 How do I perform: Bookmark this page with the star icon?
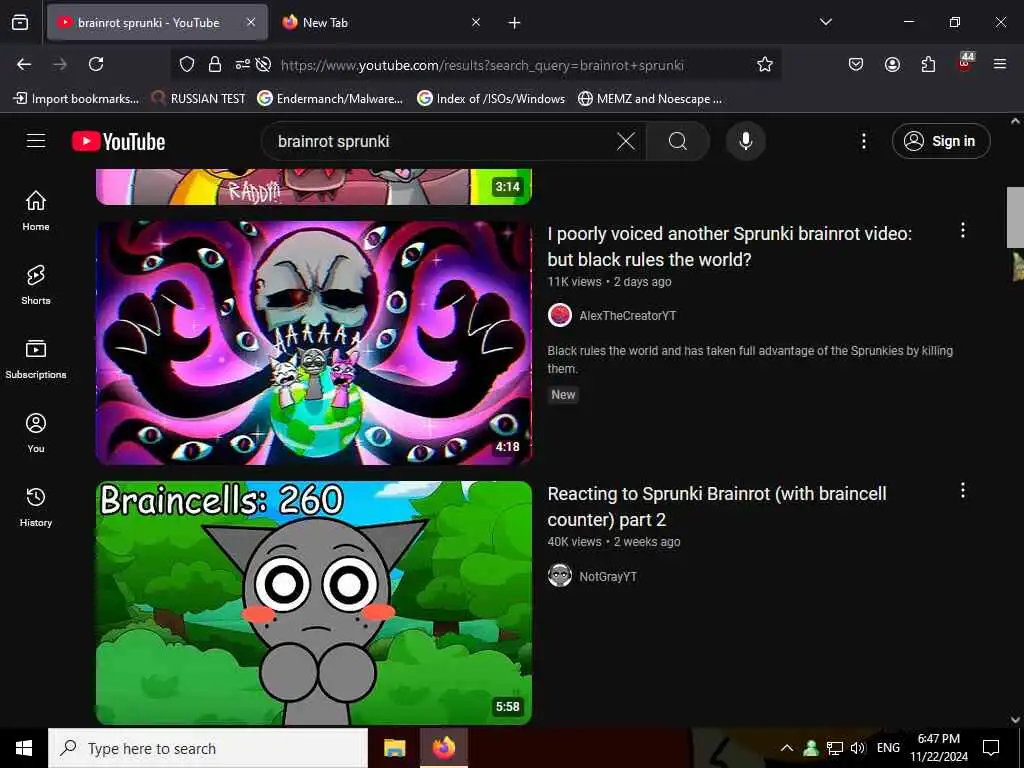[x=765, y=64]
